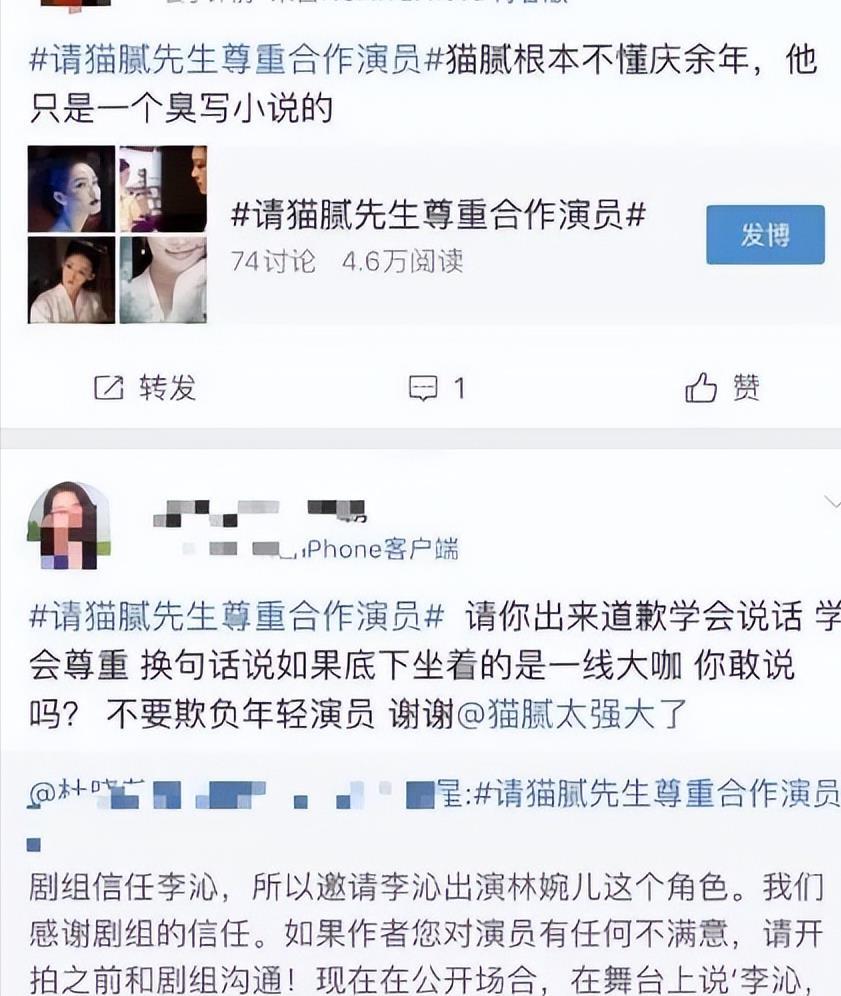Open the hashtag at the start of the first post

[x=236, y=60]
